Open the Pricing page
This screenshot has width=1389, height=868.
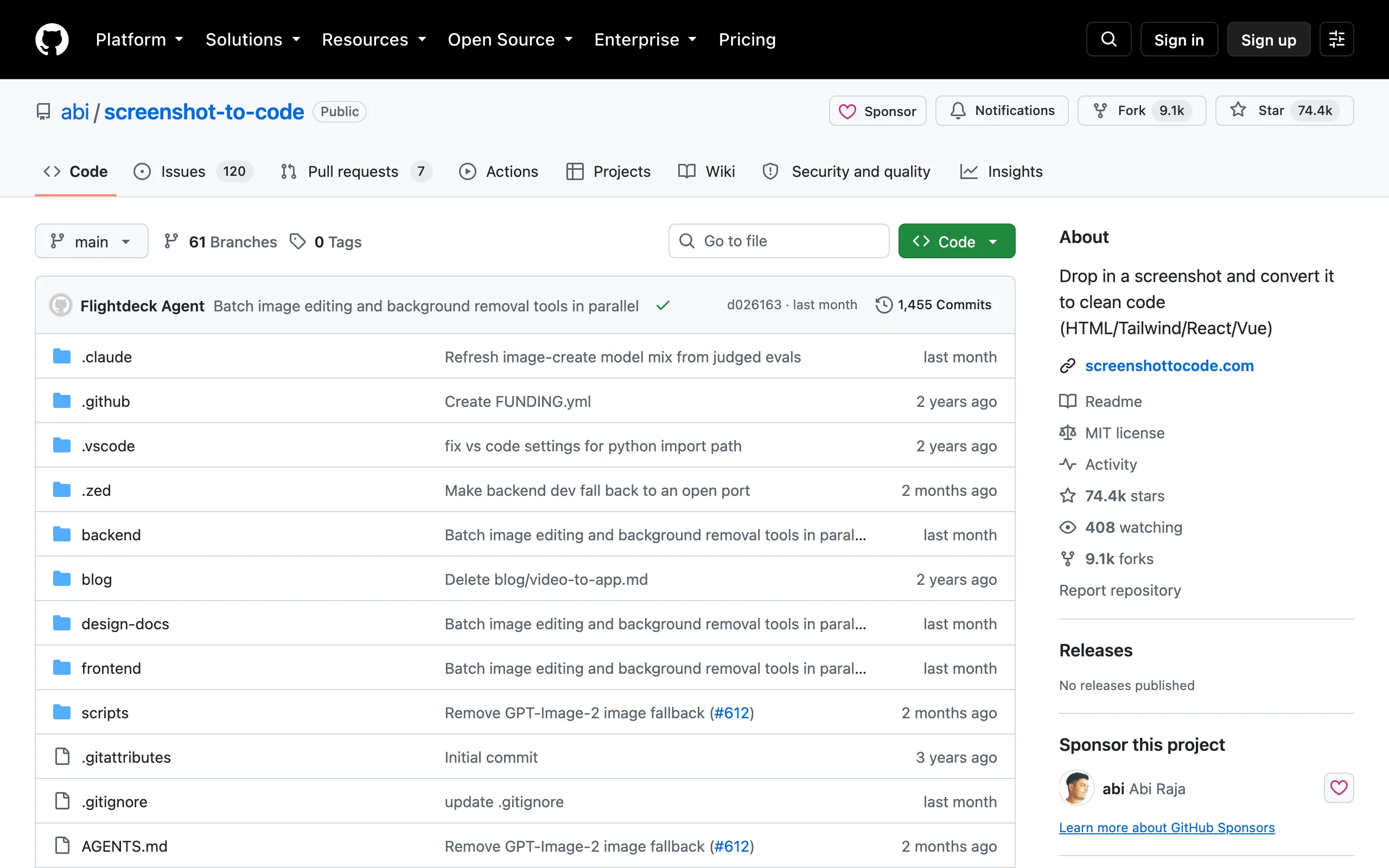pos(747,39)
